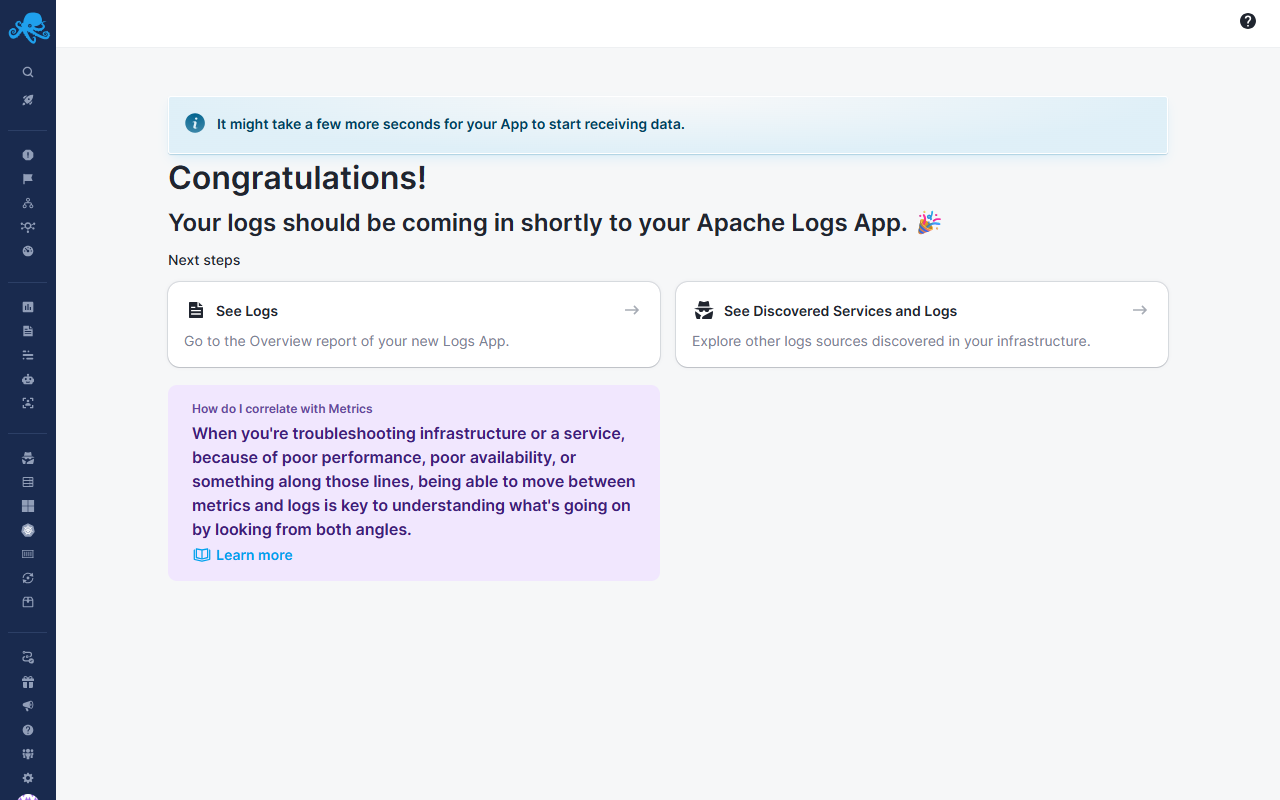This screenshot has height=800, width=1280.
Task: Open the infrastructure hierarchy icon
Action: point(28,202)
